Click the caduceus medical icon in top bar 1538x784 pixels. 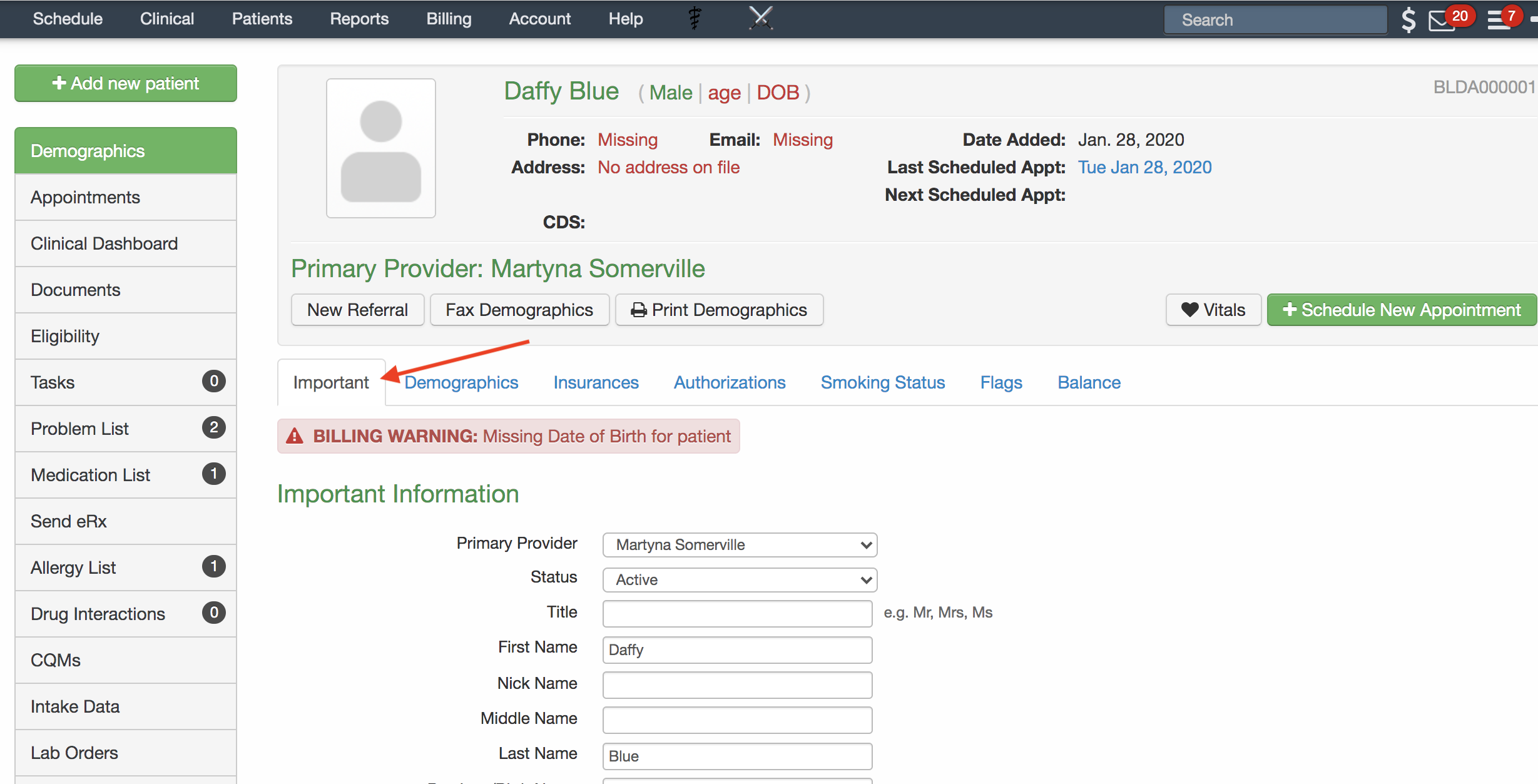(x=695, y=18)
